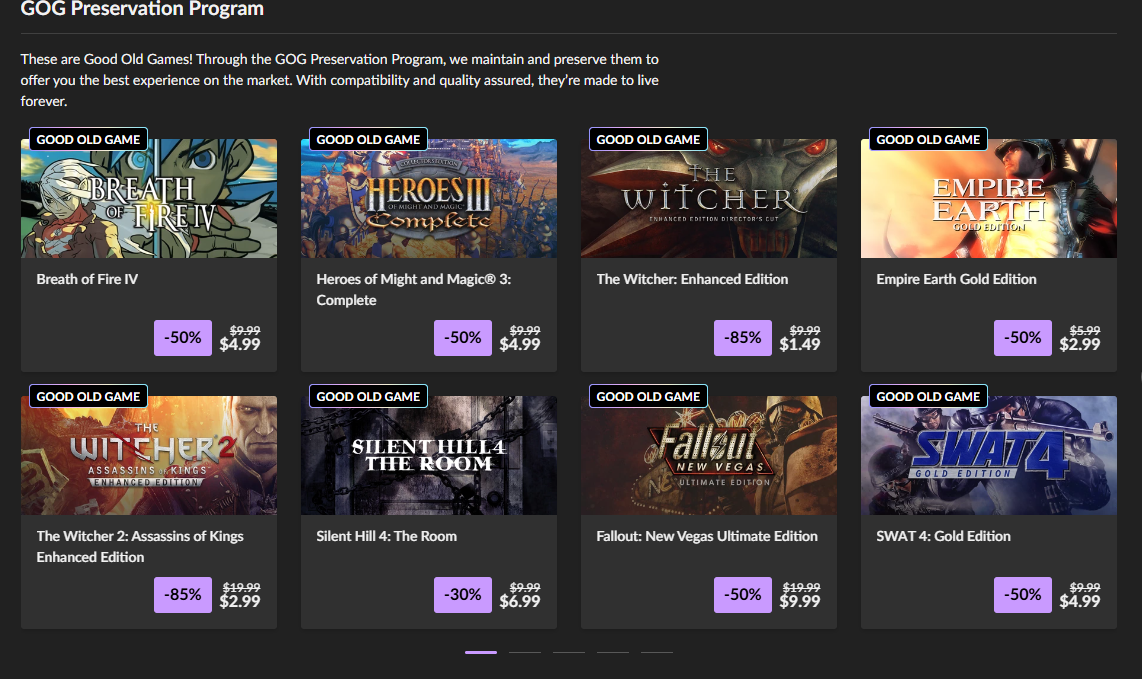Screen dimensions: 1142x679
Task: Jump to third carousel page indicator
Action: (569, 652)
